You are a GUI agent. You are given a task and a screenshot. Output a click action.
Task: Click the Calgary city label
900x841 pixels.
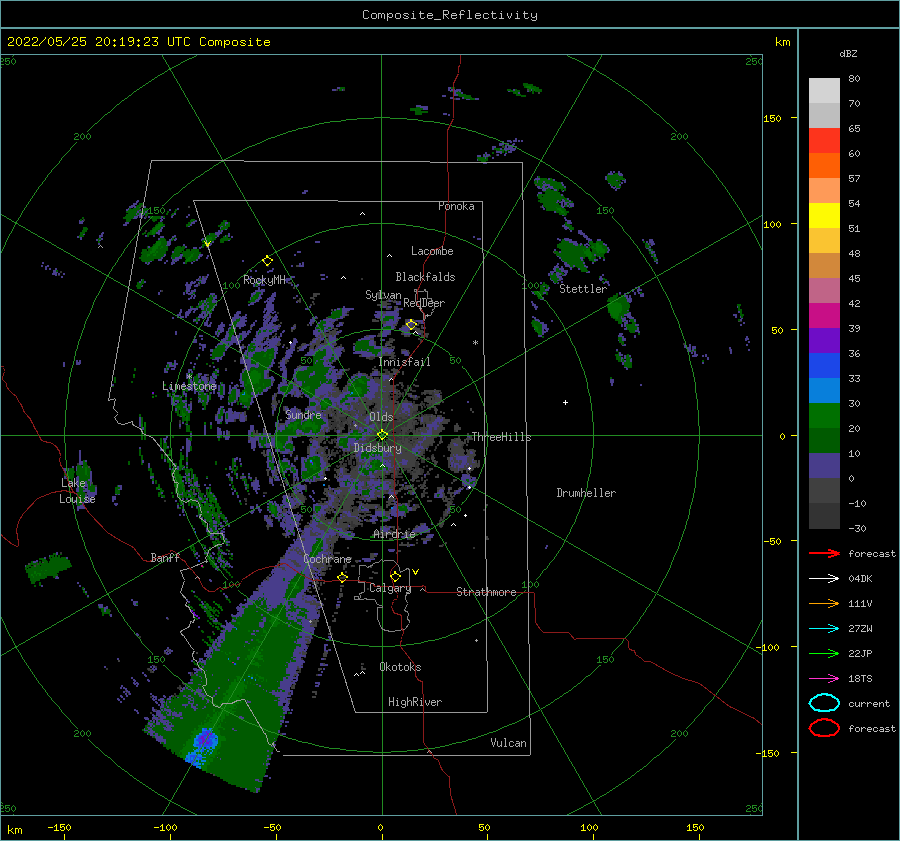pos(390,588)
